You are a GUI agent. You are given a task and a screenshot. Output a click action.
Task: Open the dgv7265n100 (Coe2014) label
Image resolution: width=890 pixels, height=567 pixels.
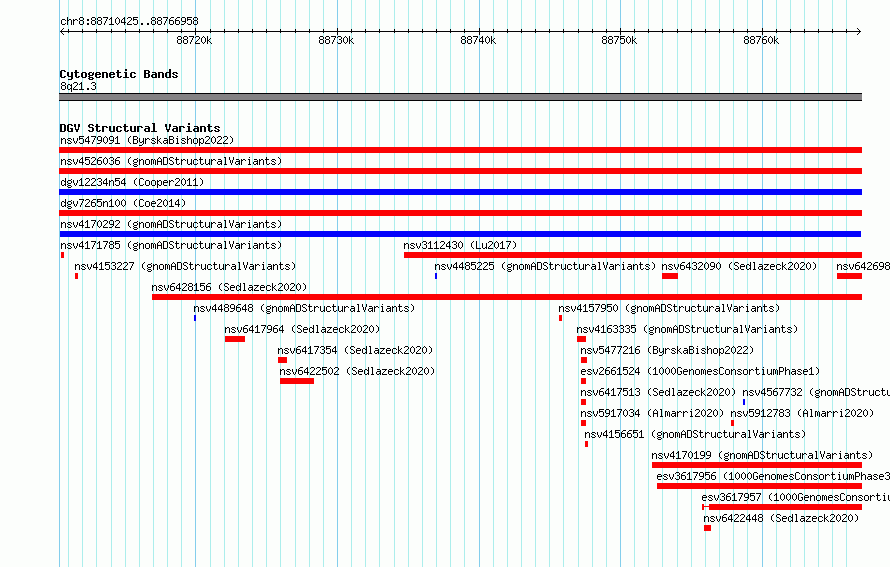click(123, 203)
